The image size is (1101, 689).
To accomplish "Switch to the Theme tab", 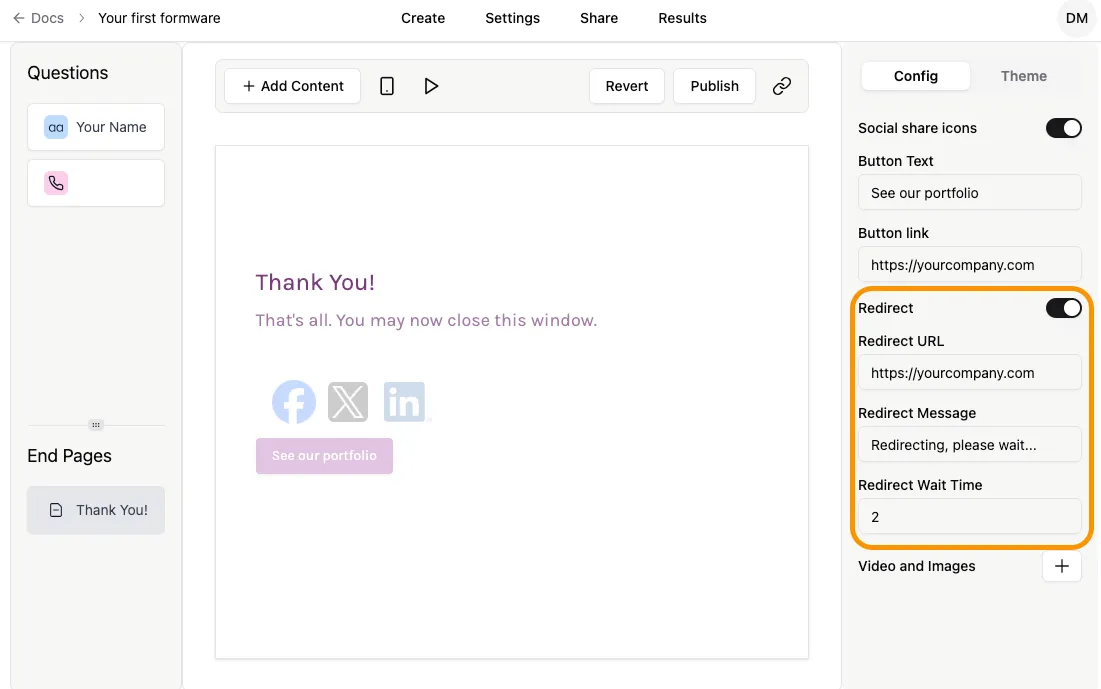I will pos(1023,76).
